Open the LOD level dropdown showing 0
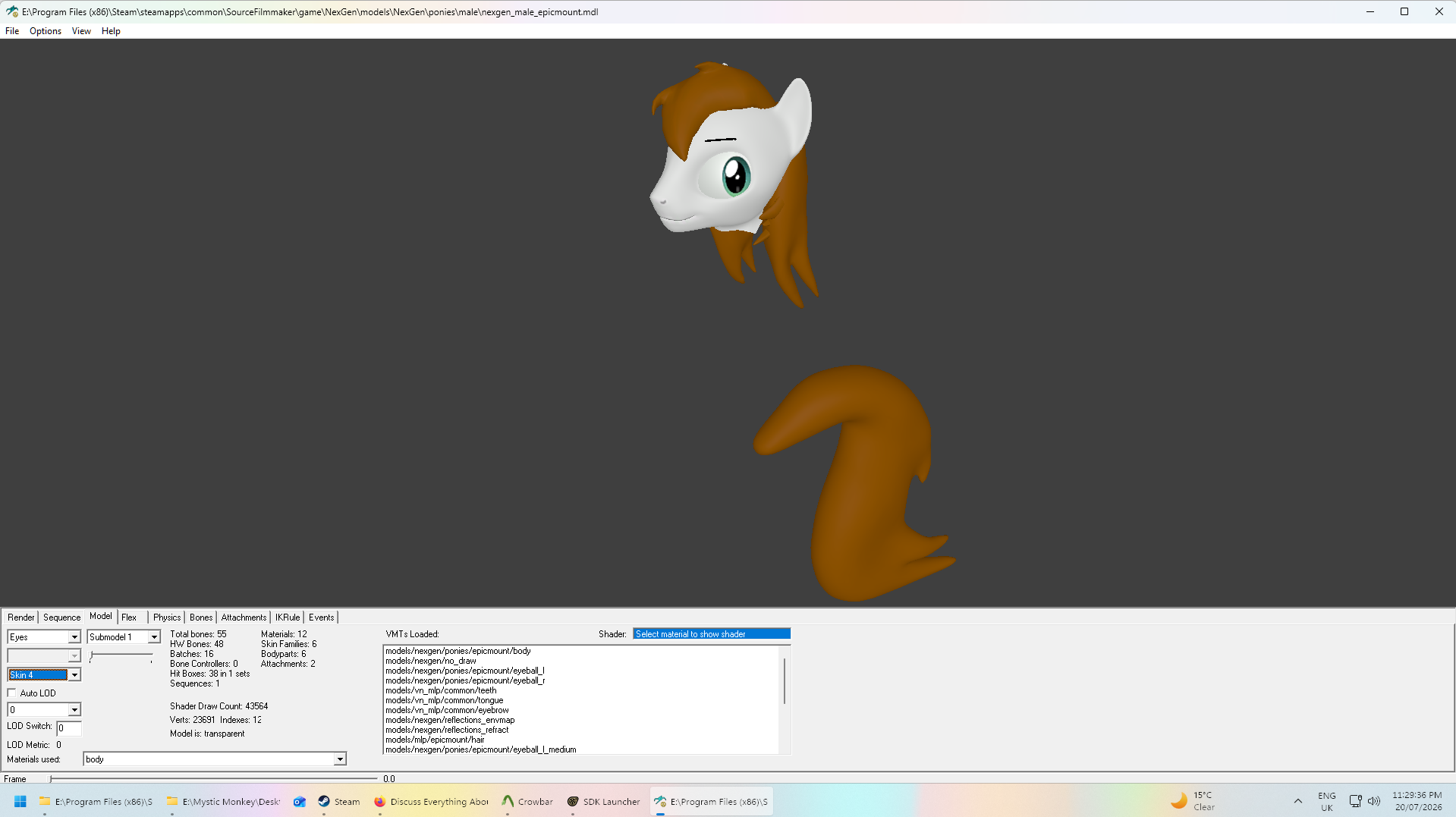Screen dimensions: 1456x817 click(44, 710)
